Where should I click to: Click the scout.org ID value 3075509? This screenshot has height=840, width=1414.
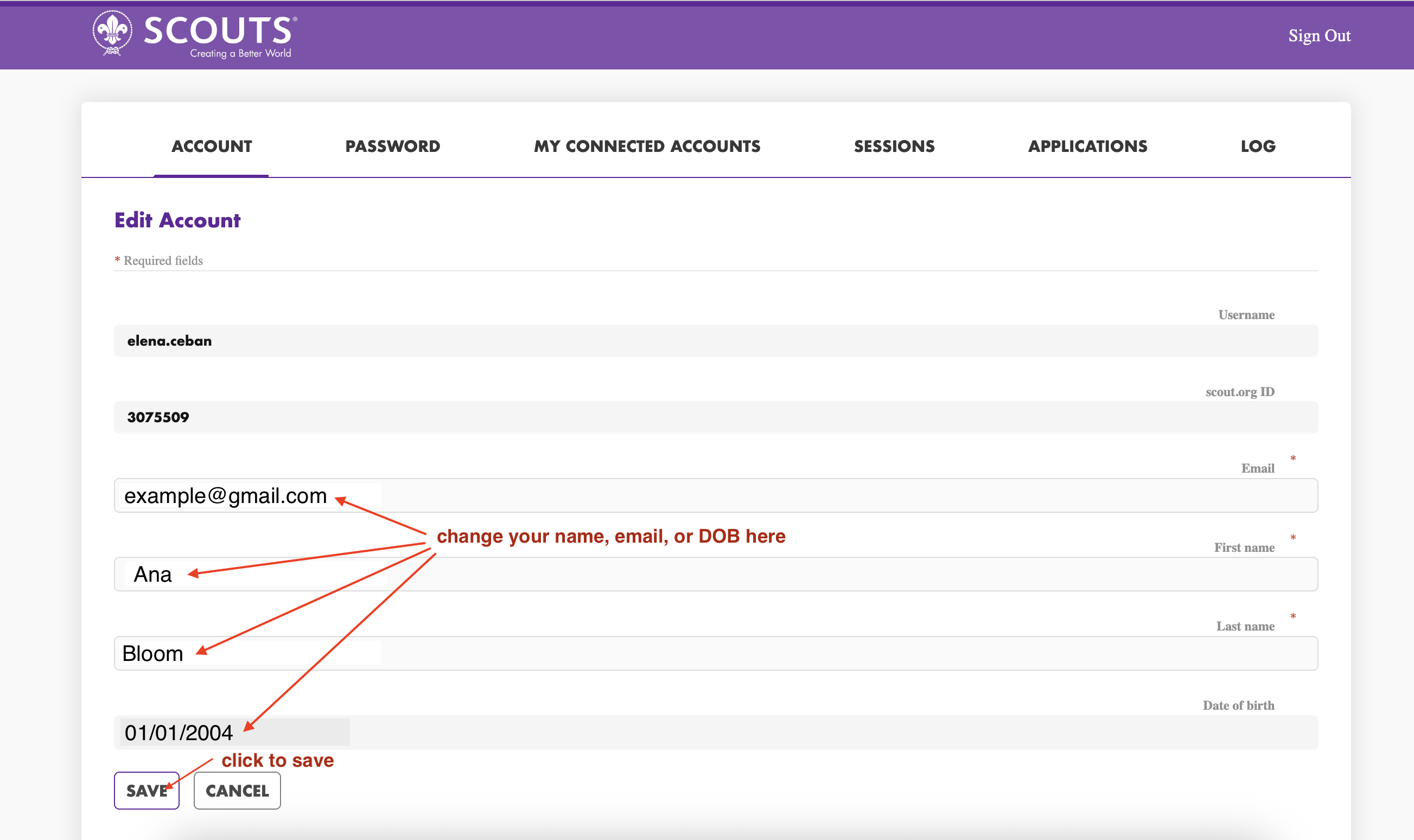pyautogui.click(x=158, y=417)
